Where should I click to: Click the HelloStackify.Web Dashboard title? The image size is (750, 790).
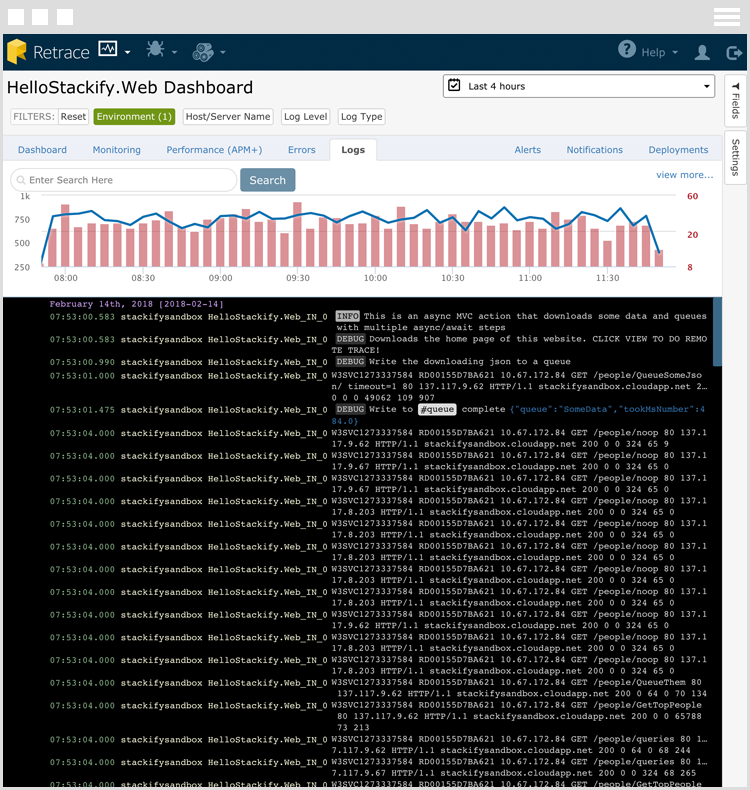tap(130, 87)
